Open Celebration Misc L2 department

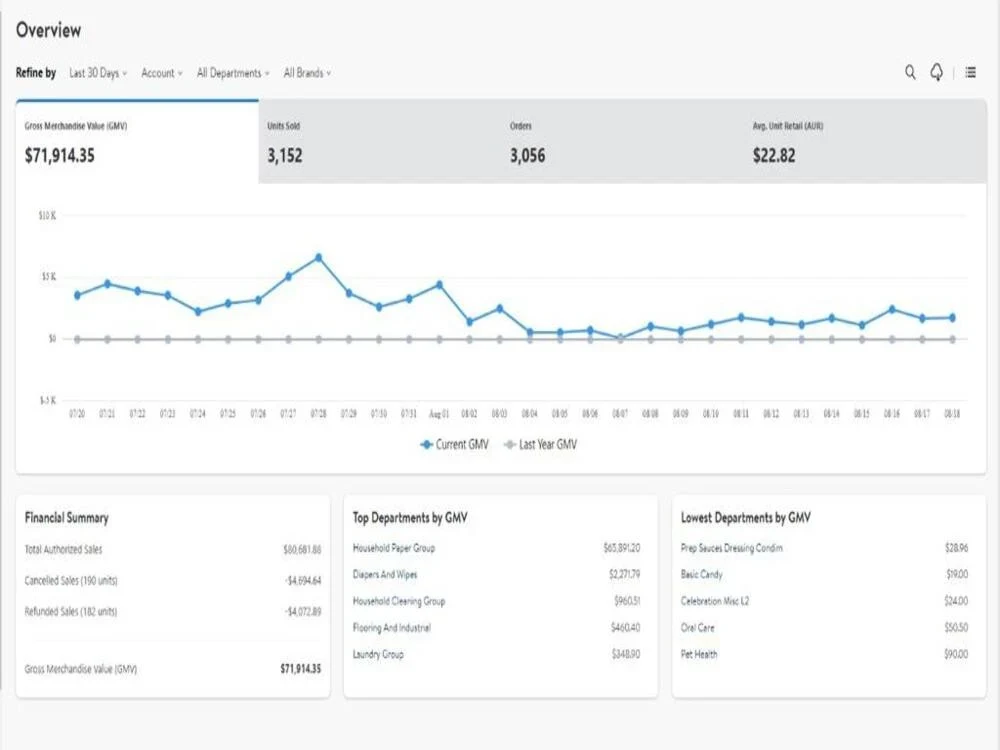pyautogui.click(x=715, y=601)
